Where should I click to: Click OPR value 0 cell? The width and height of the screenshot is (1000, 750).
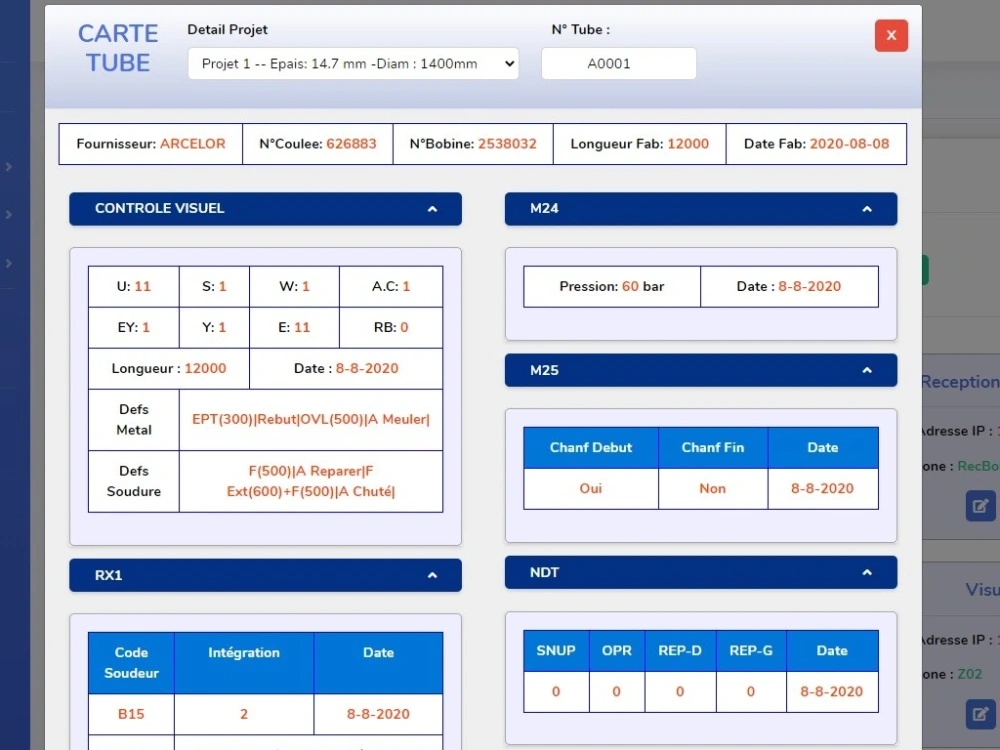coord(617,692)
